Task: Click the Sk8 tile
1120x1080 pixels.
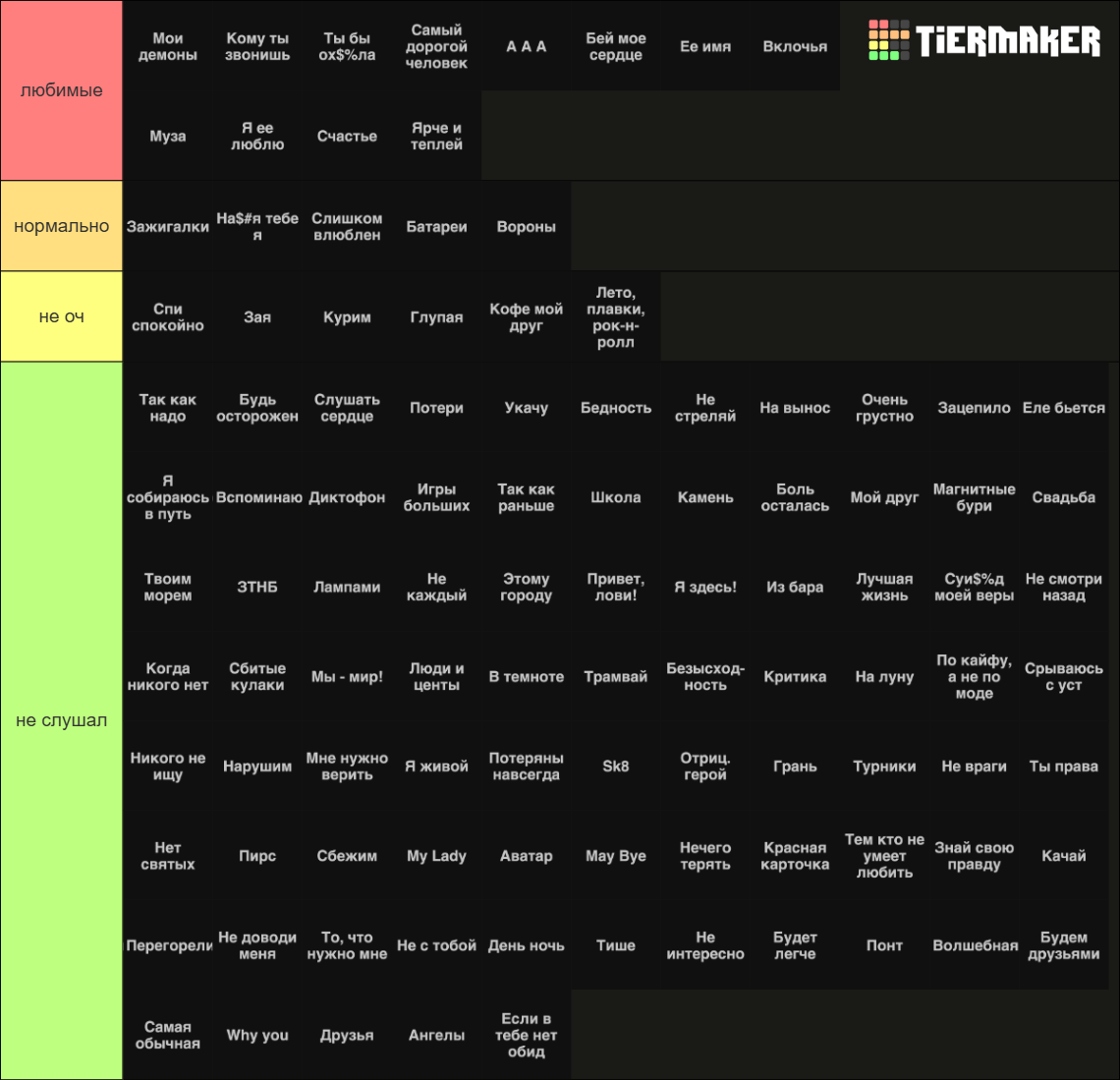Action: click(x=616, y=766)
